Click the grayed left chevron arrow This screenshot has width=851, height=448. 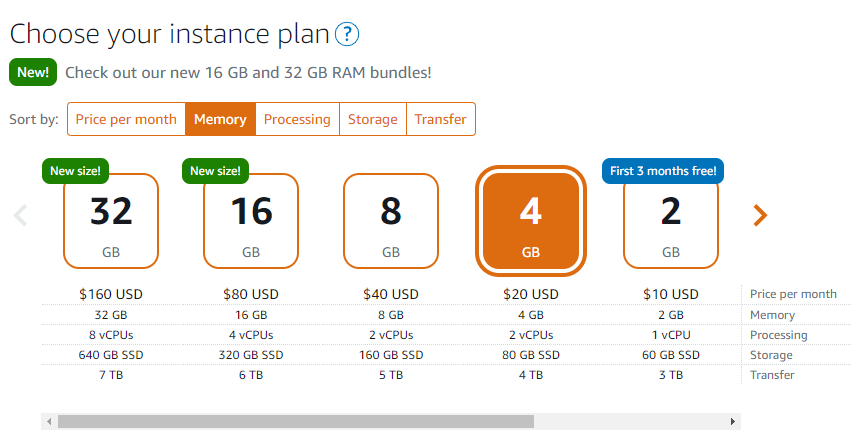(20, 215)
